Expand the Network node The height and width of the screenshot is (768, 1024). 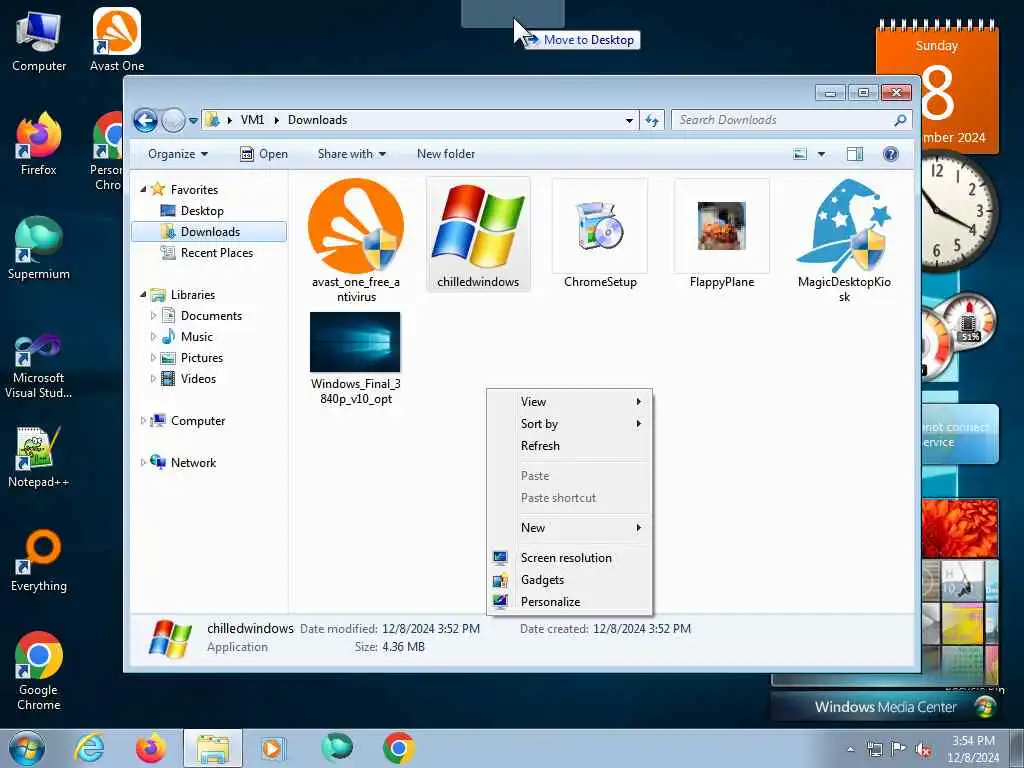point(143,462)
